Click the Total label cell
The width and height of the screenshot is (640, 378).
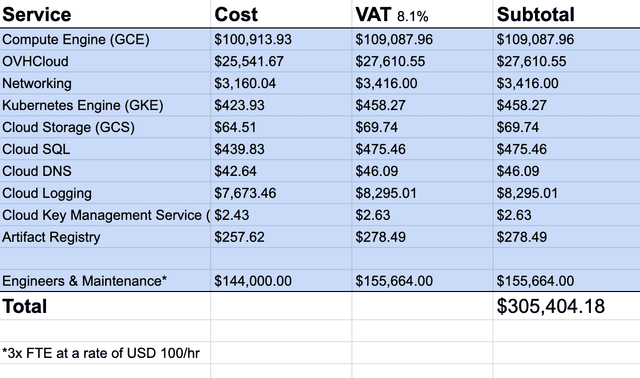105,306
